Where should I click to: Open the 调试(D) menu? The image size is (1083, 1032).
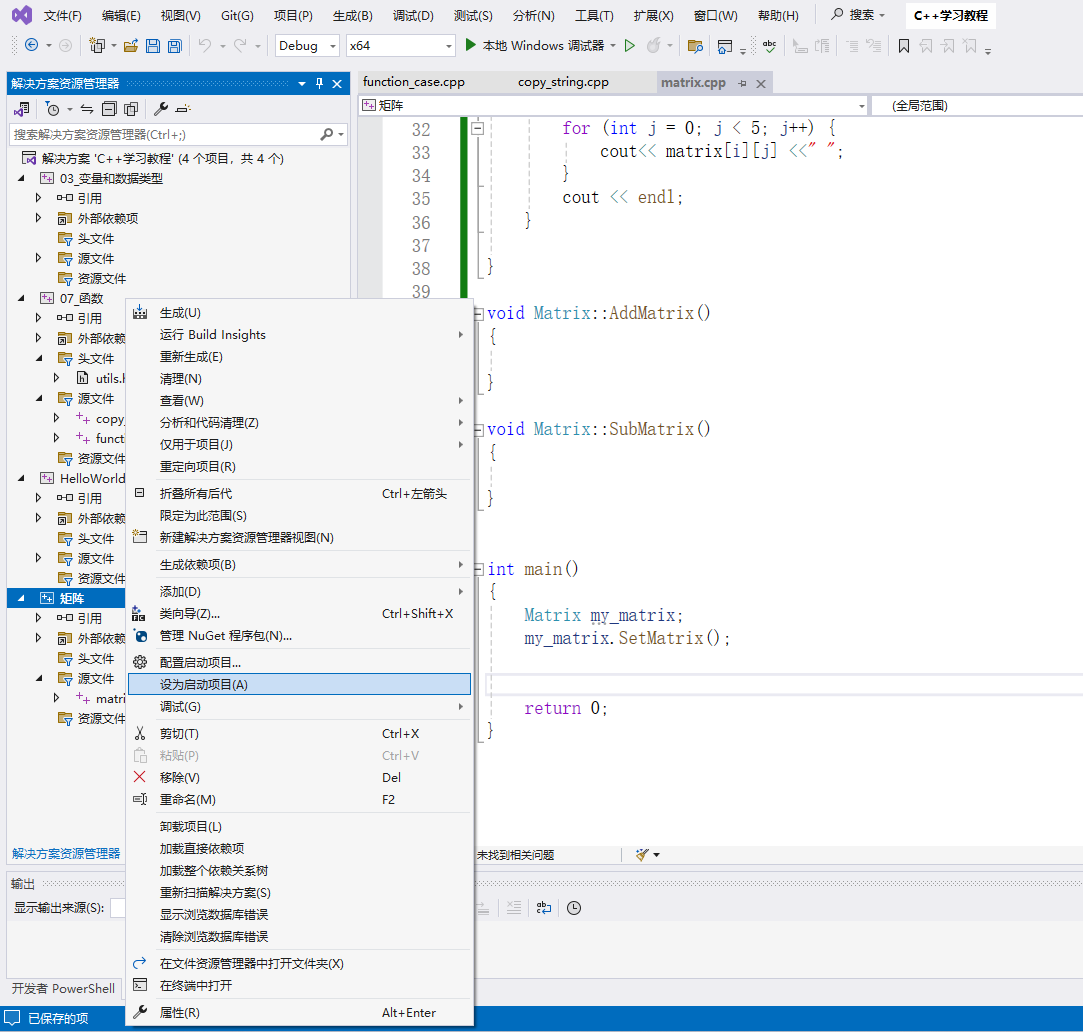[413, 15]
